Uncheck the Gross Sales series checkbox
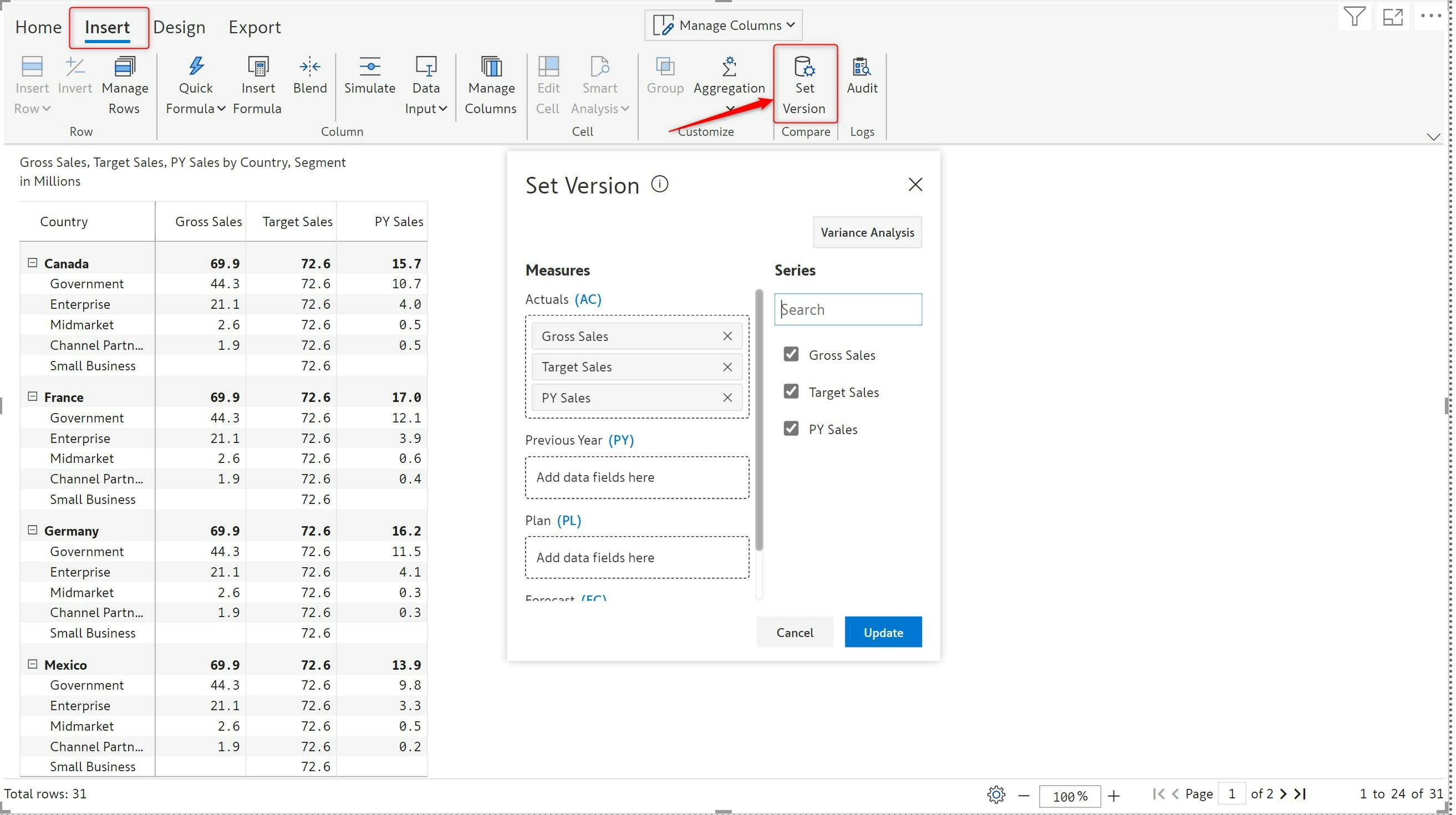 pos(791,354)
